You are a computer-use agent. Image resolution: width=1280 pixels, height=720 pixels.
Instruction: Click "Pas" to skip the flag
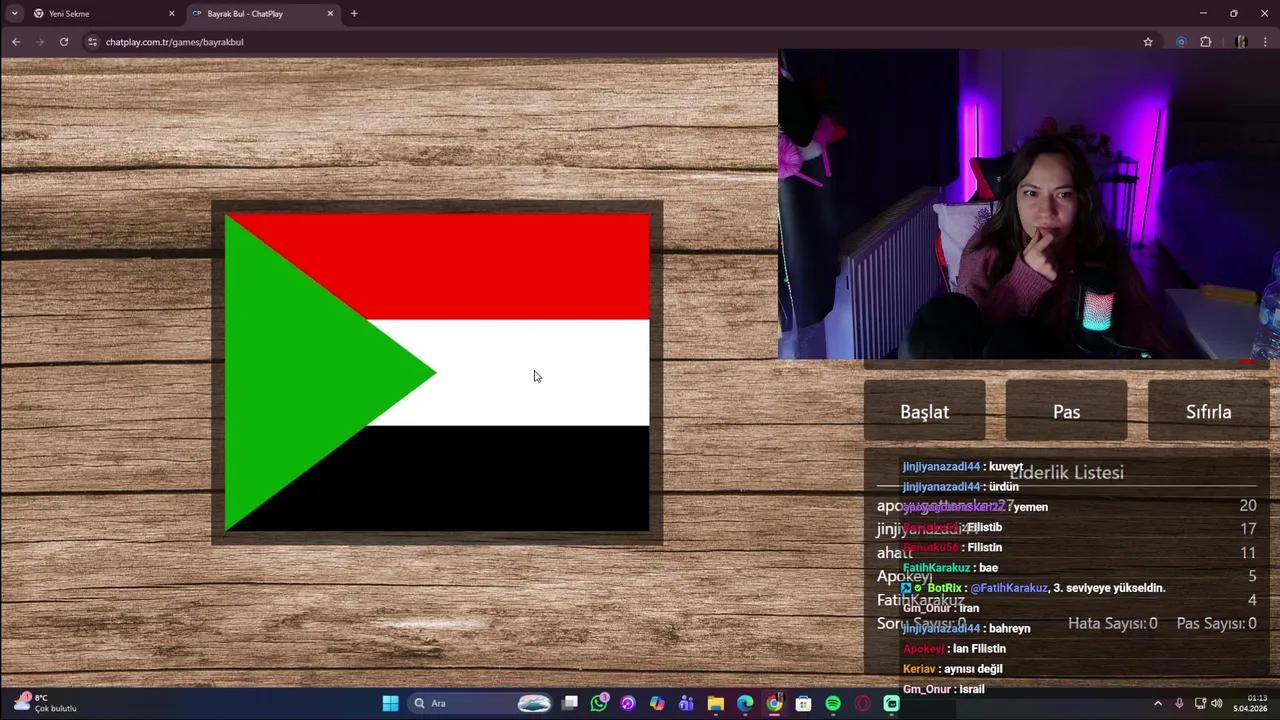tap(1066, 411)
